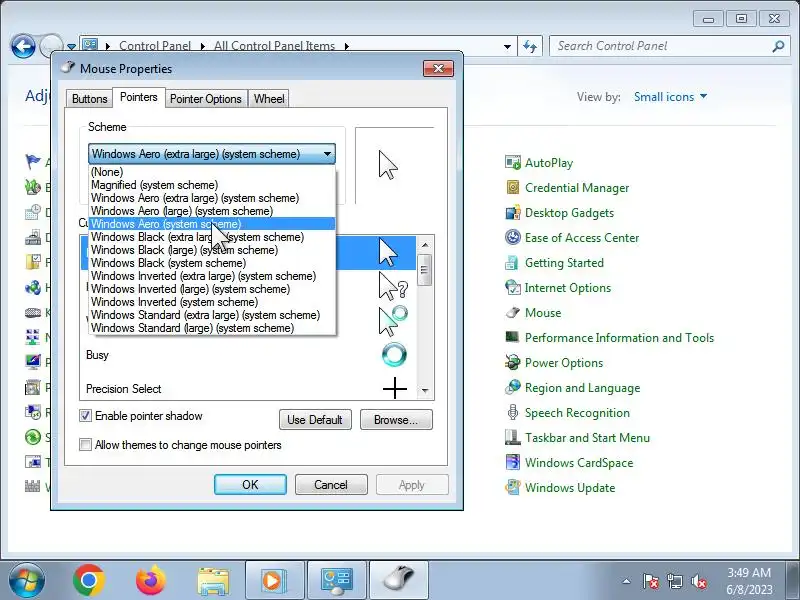Choose Windows Black (large) scheme
Viewport: 800px width, 600px height.
click(212, 250)
